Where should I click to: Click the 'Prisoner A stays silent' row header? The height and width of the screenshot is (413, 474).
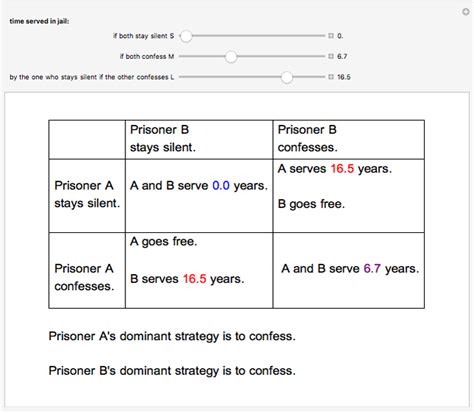[87, 196]
